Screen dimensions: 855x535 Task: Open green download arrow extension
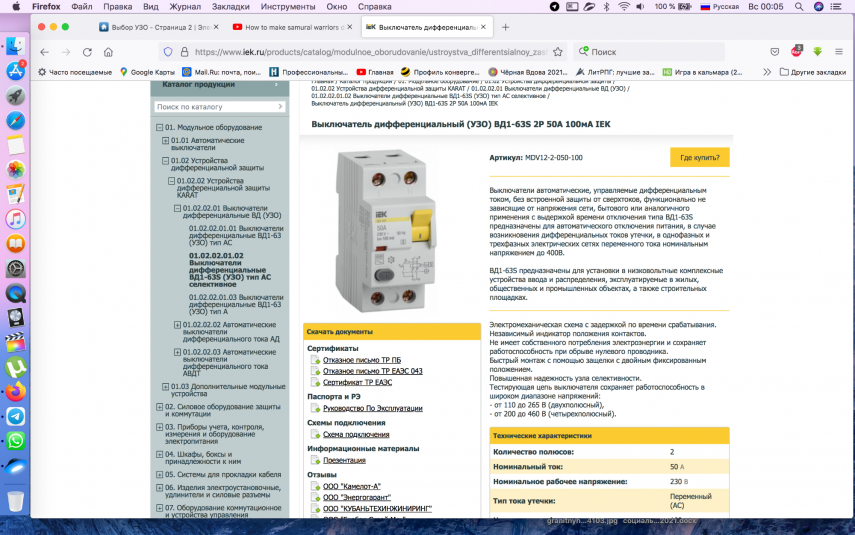(x=817, y=52)
